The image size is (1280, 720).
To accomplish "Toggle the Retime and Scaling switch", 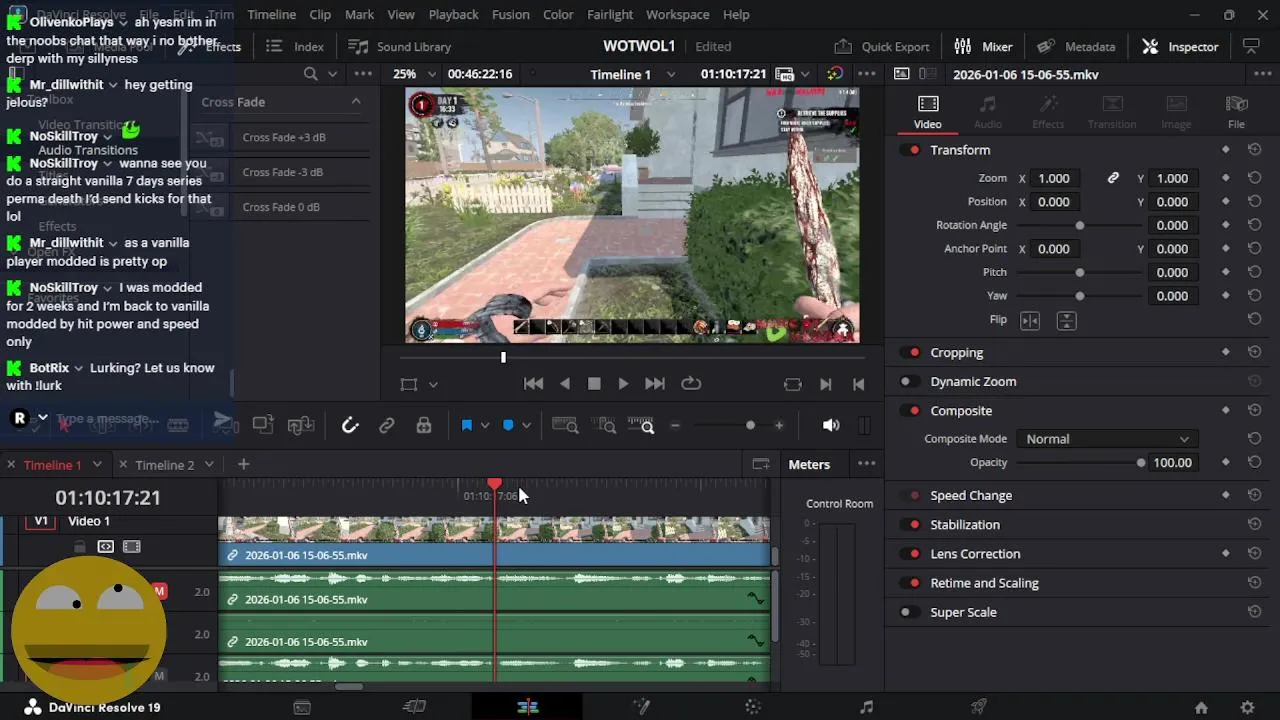I will (x=912, y=583).
